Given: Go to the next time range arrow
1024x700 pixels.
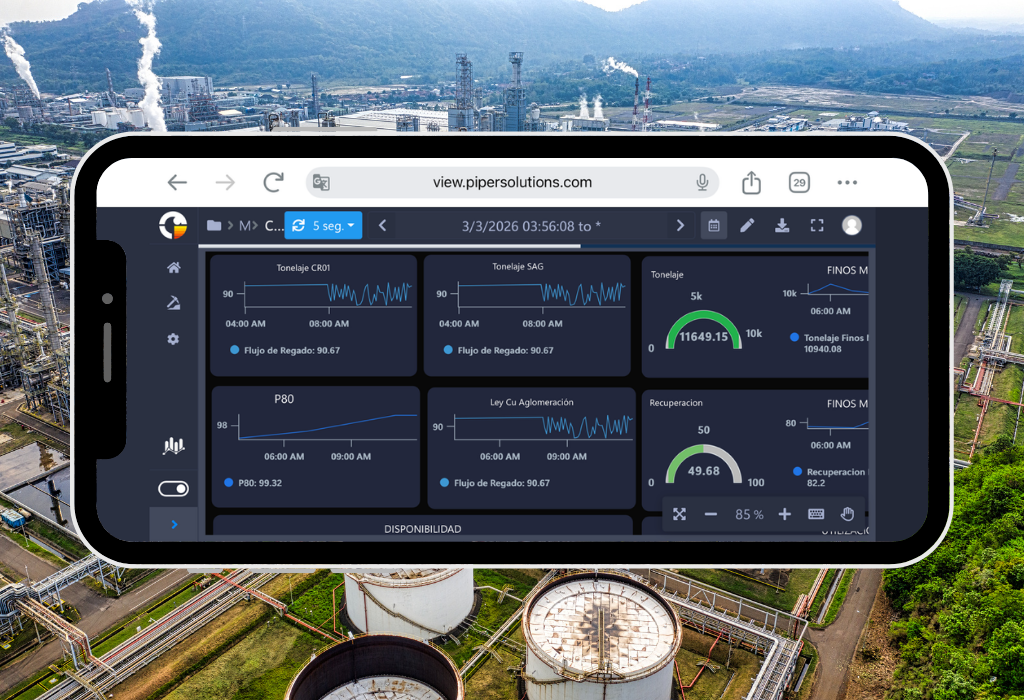Looking at the screenshot, I should [x=680, y=226].
